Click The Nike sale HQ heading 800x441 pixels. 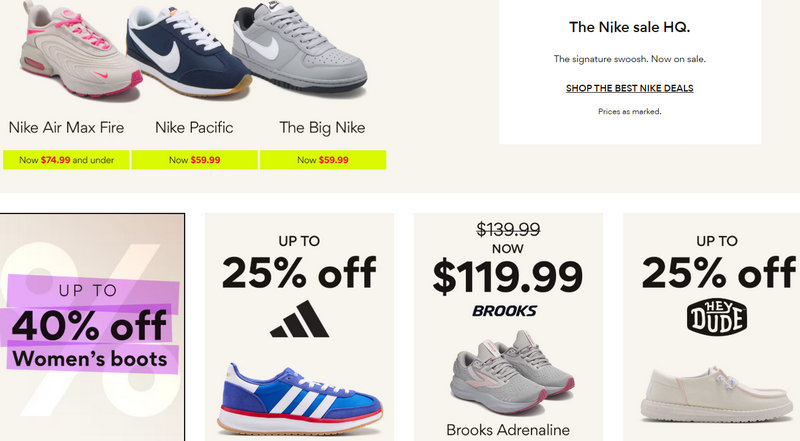629,27
